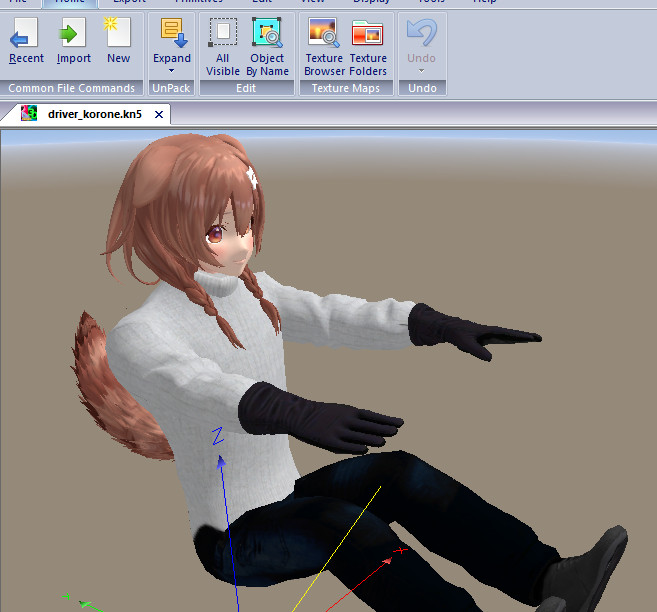Click the Undo arrow icon
Viewport: 657px width, 612px height.
[420, 34]
